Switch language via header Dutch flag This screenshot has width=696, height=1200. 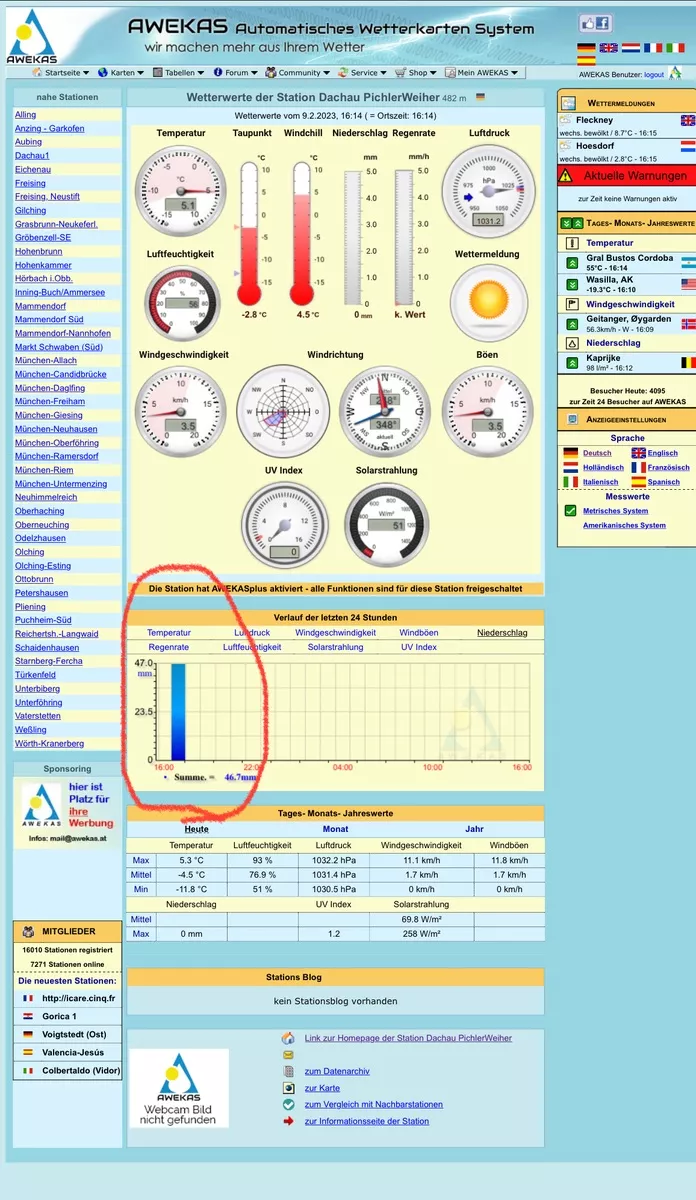tap(631, 47)
